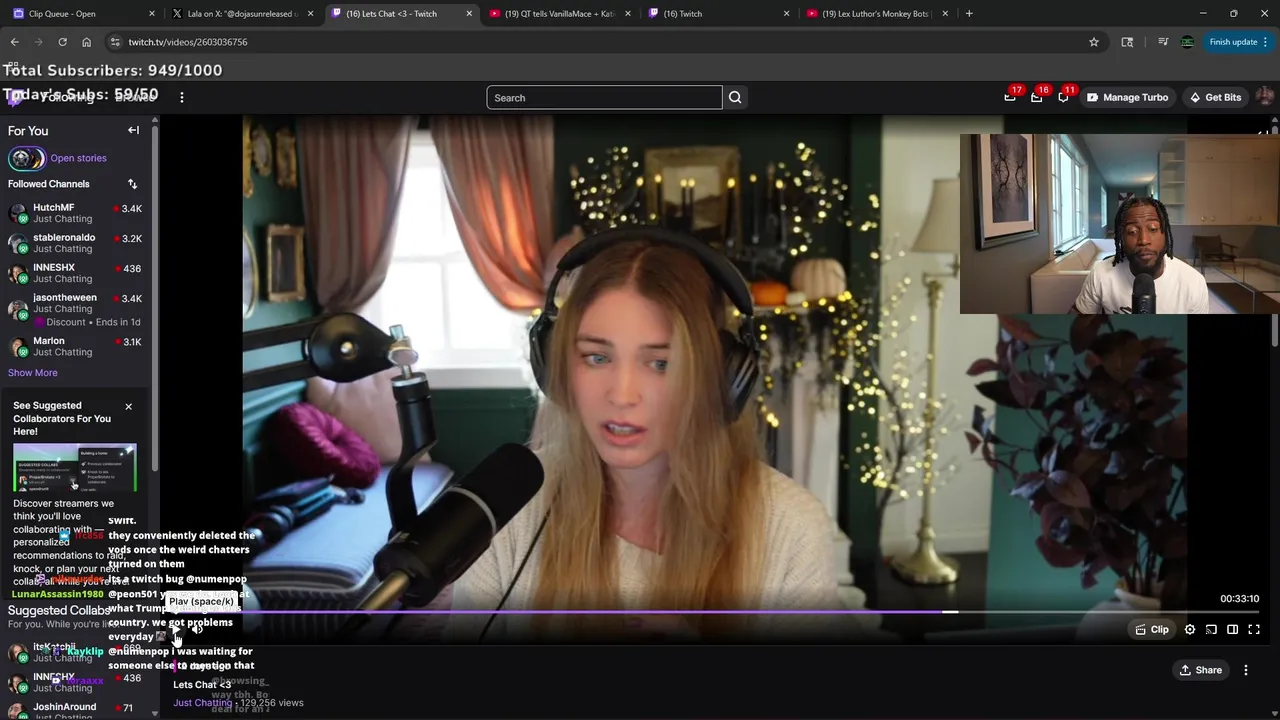Focus the Twitch Search input field

pyautogui.click(x=604, y=97)
